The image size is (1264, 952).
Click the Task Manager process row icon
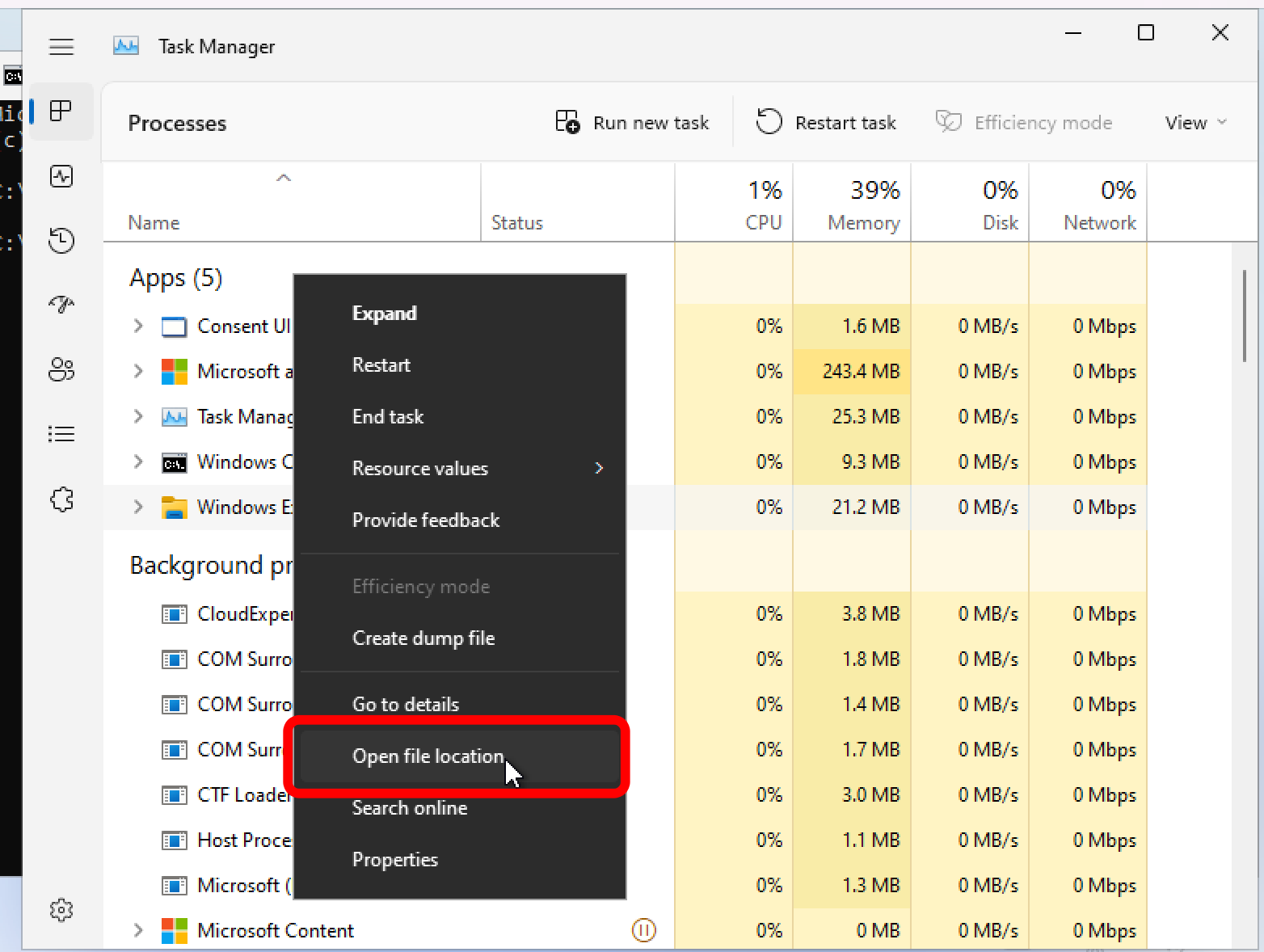point(174,417)
